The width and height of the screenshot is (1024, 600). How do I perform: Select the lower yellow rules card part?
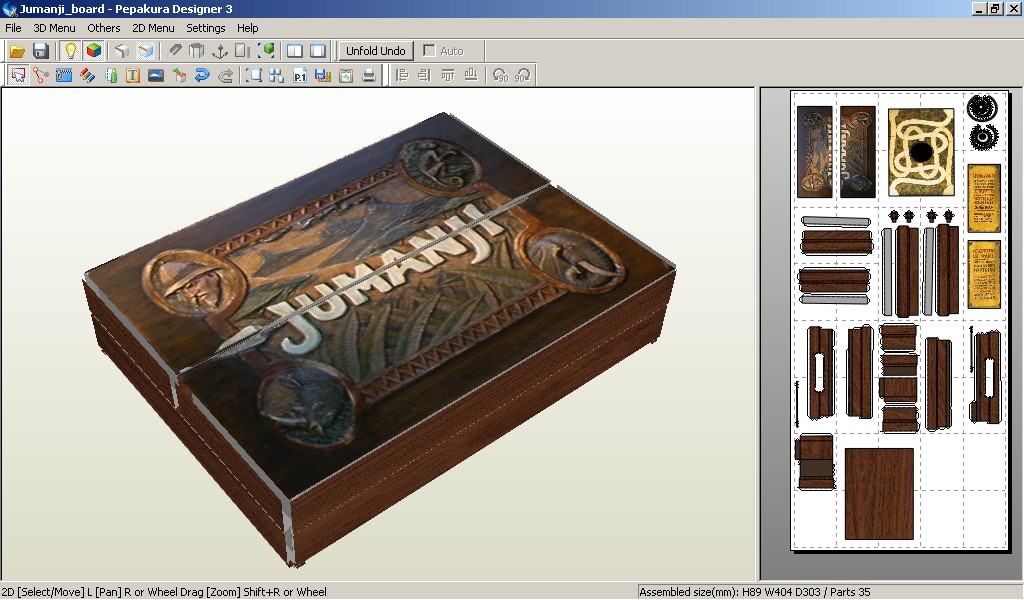tap(984, 274)
